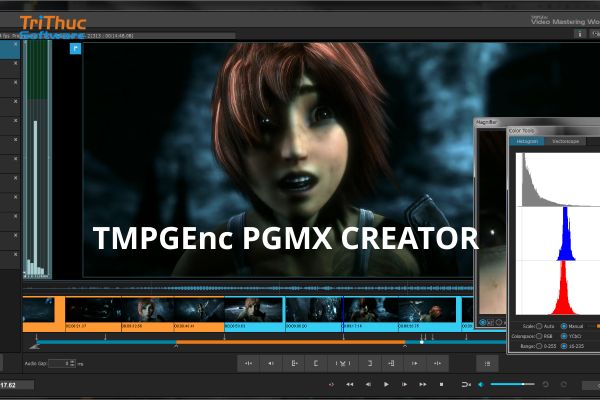Click the triangle start marker at the seek bar's left
The image size is (600, 400).
(34, 346)
